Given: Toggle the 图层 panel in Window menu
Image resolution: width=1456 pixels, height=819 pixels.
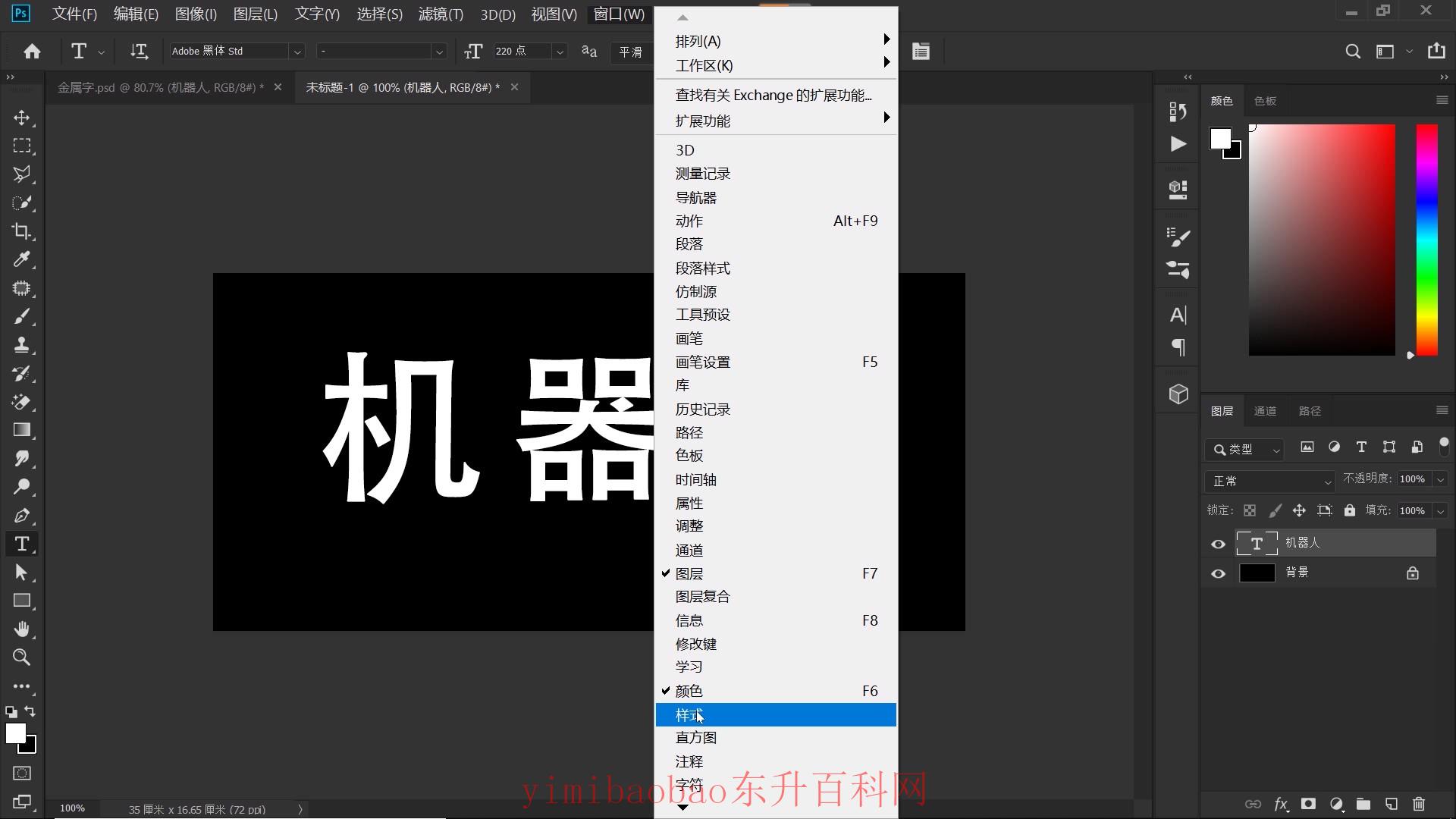Looking at the screenshot, I should tap(776, 573).
